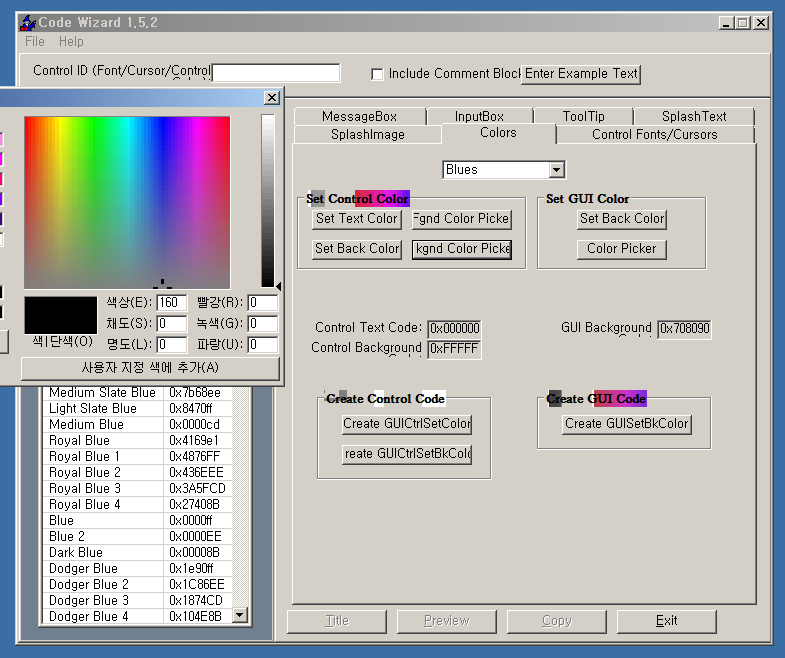785x658 pixels.
Task: Click the Exit button
Action: [666, 621]
